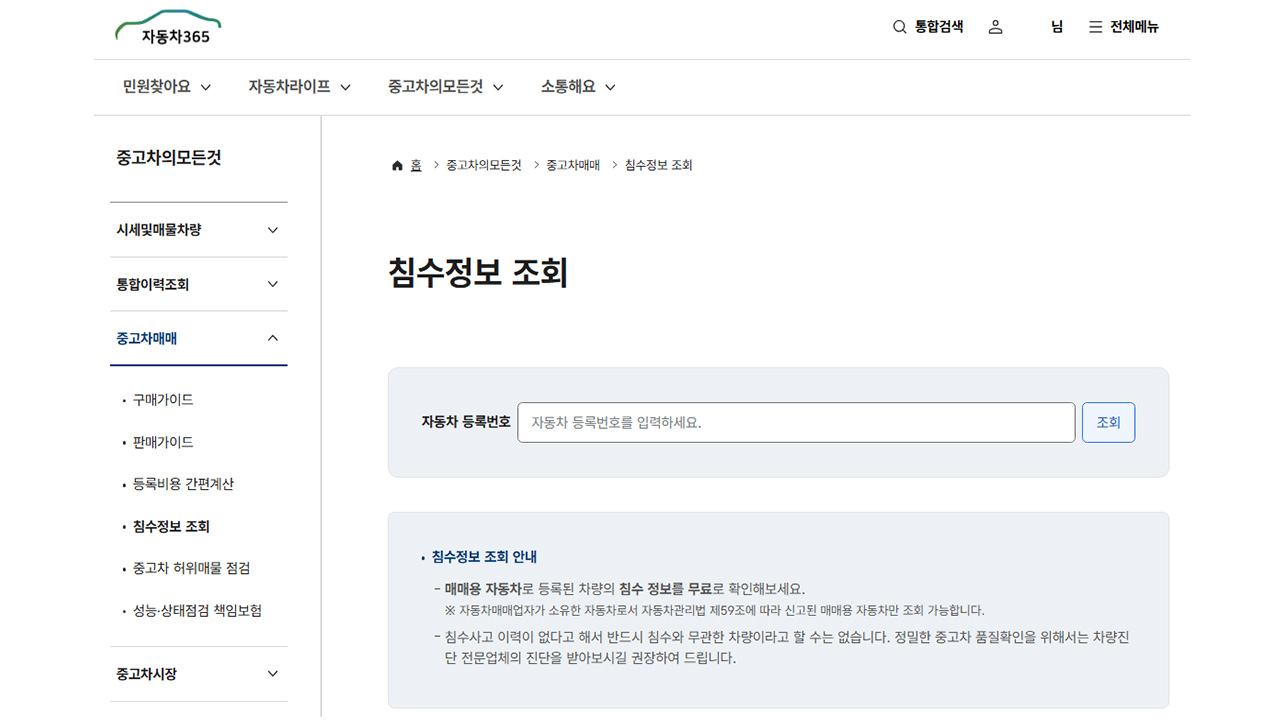Open 성능·상태점검 책임보험 link
Image resolution: width=1280 pixels, height=720 pixels.
(x=197, y=610)
